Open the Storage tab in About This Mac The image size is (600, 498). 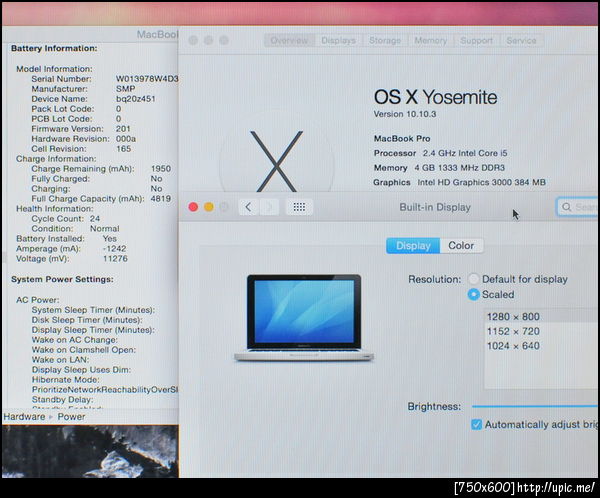(x=385, y=41)
